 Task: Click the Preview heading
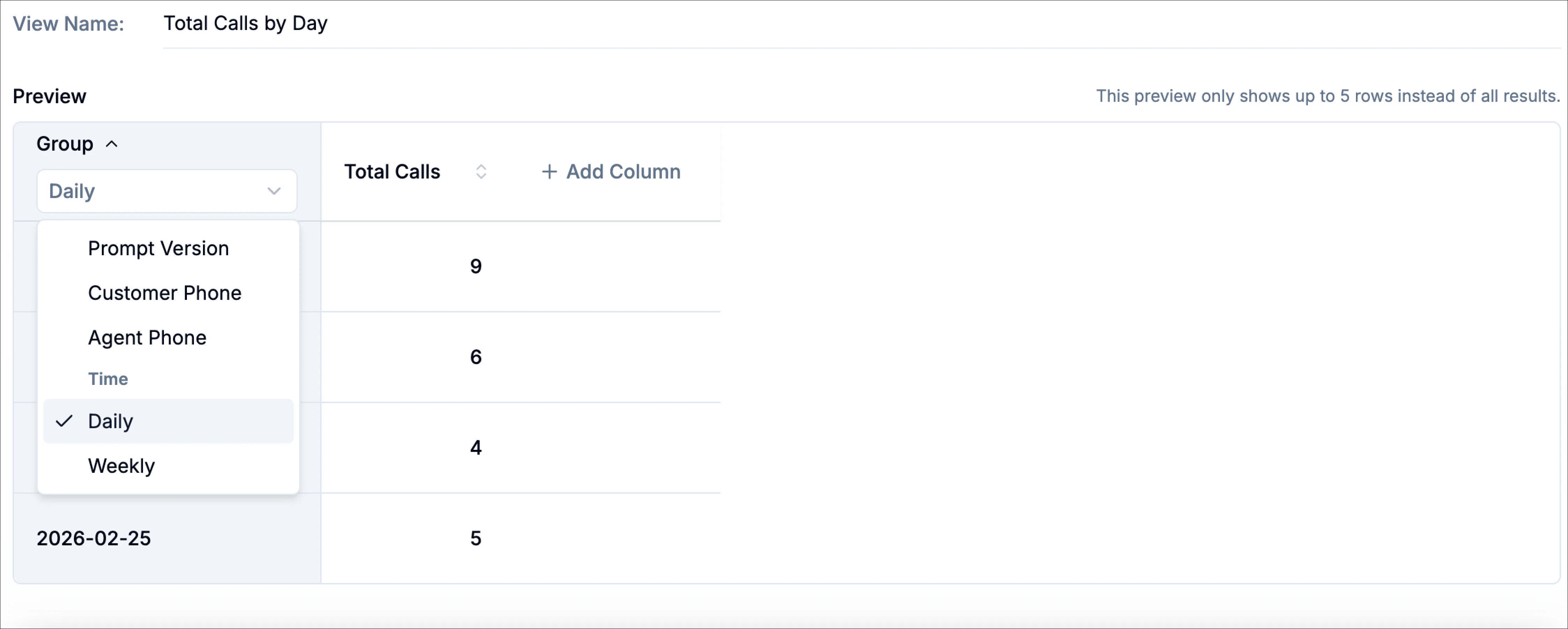[x=49, y=96]
